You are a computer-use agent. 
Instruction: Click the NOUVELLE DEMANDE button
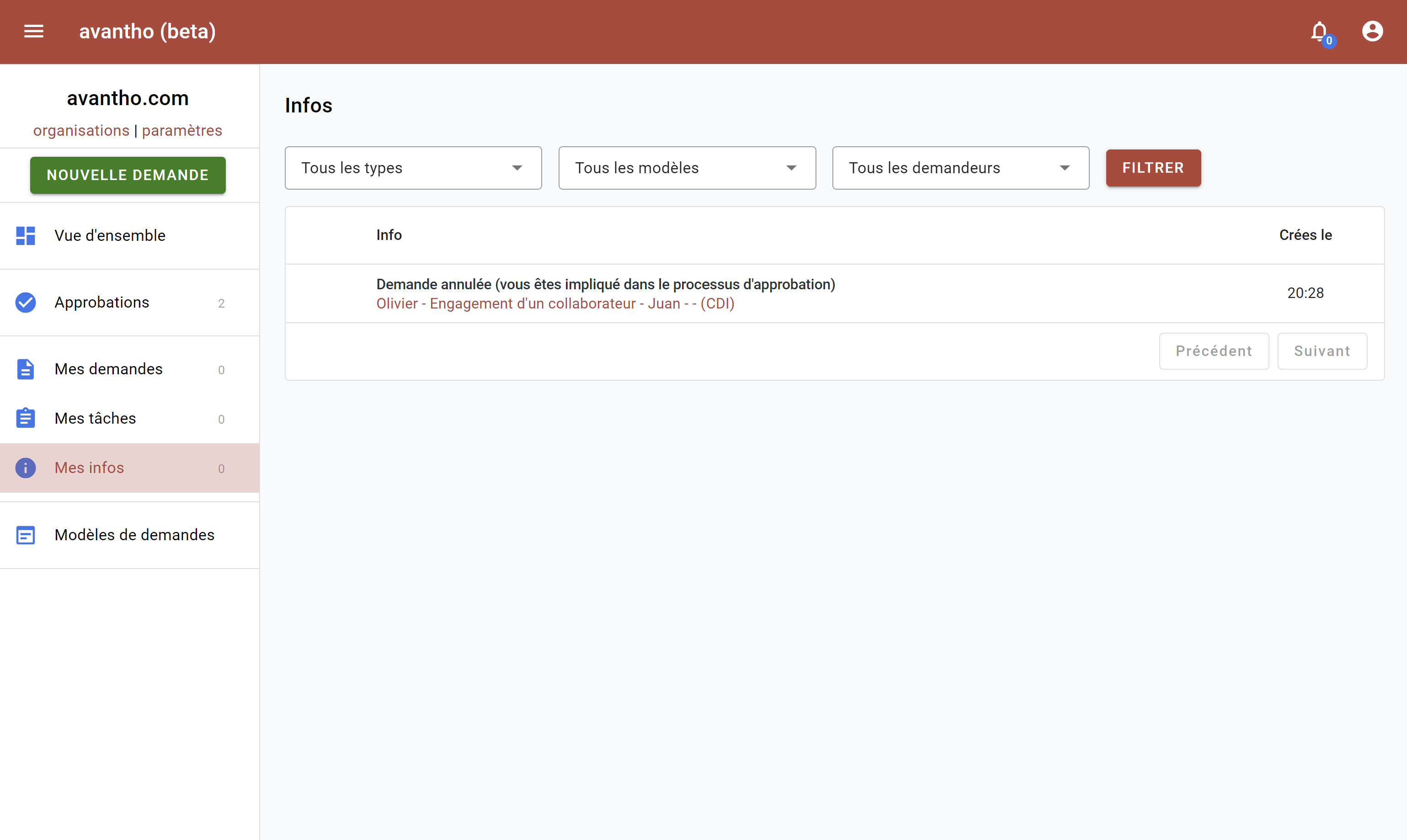[128, 175]
